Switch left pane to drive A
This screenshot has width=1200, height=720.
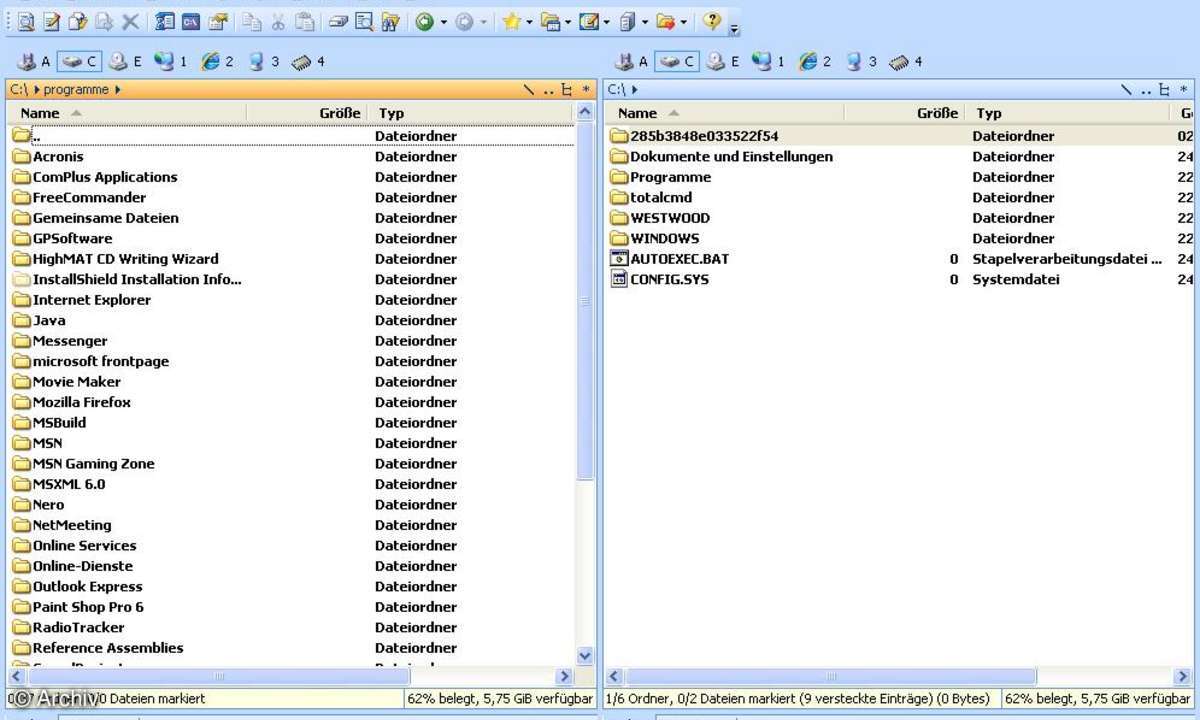pyautogui.click(x=33, y=62)
